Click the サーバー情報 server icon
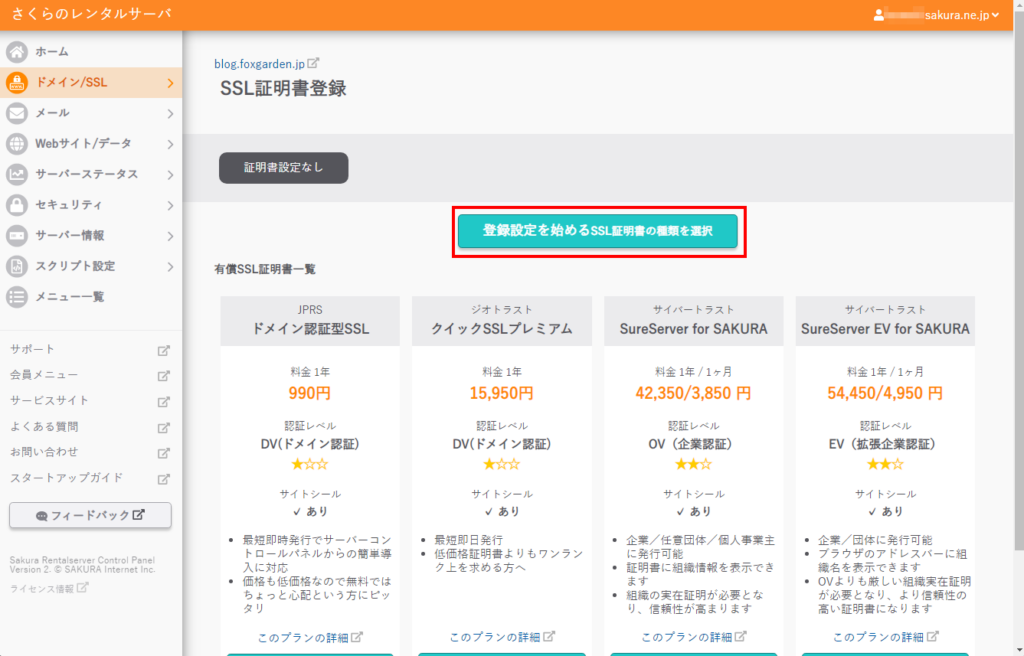The image size is (1024, 656). 17,235
